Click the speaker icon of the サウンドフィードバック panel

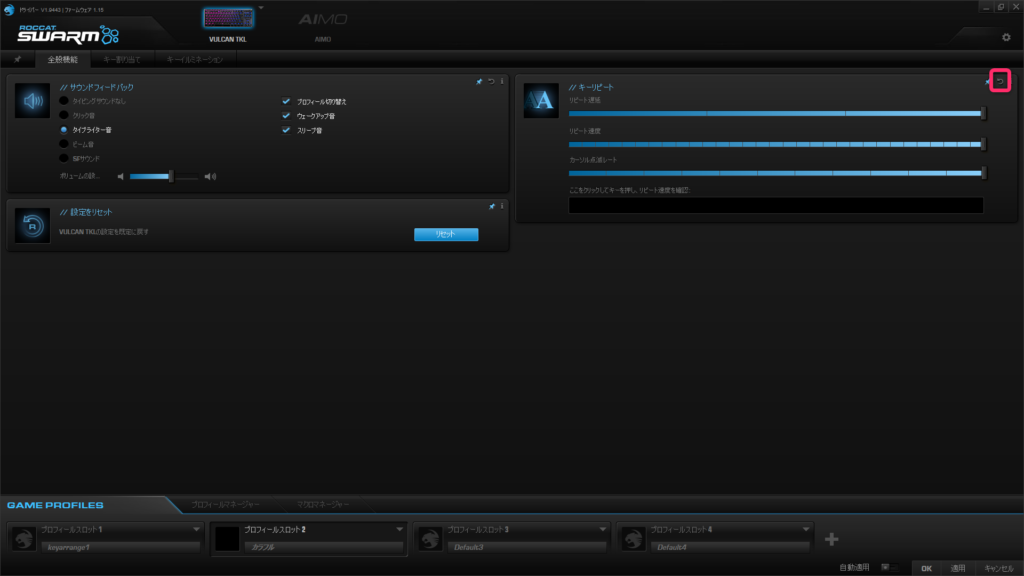(x=33, y=101)
